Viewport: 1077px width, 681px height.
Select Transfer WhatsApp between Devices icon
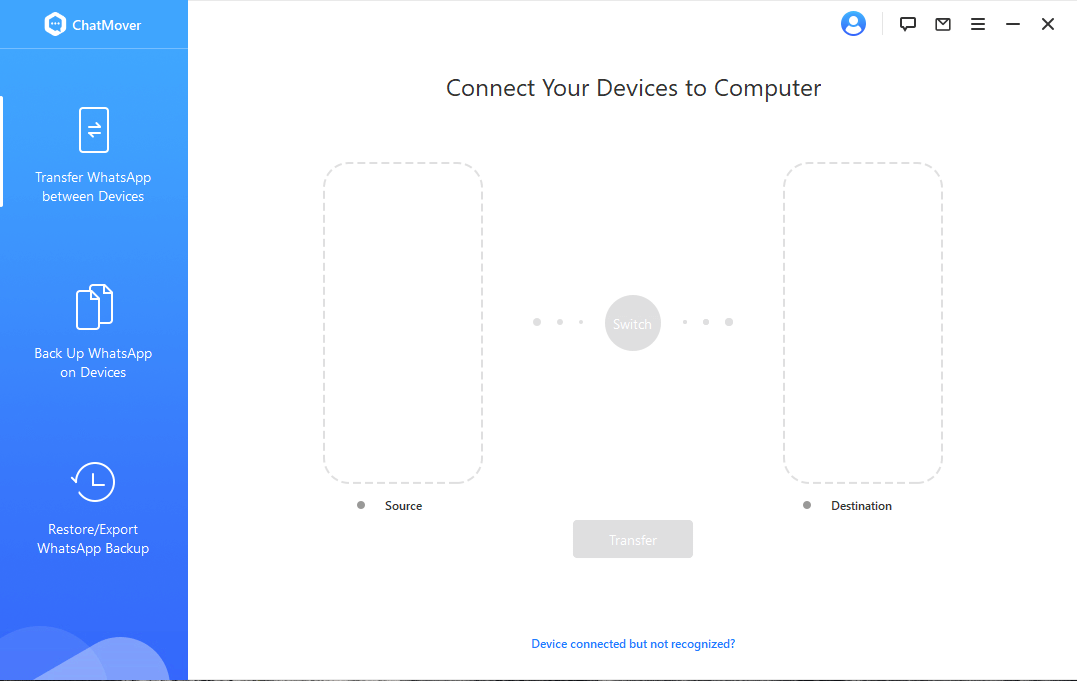[x=93, y=130]
